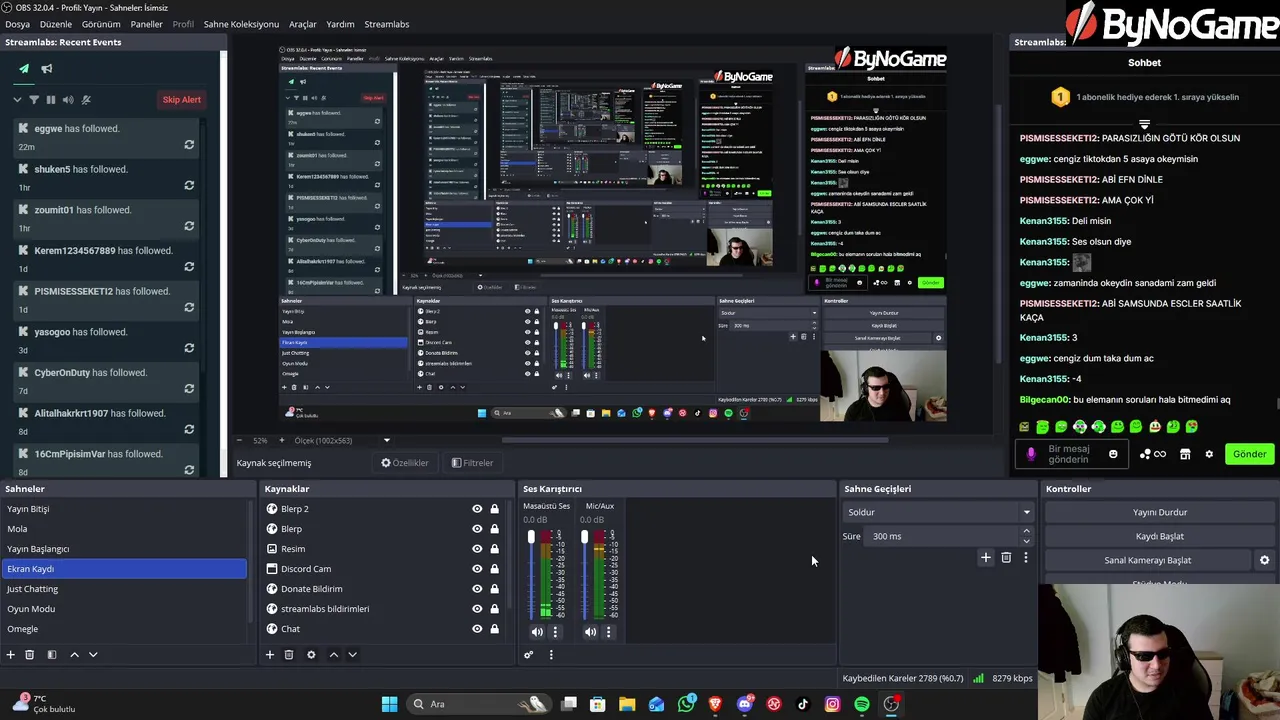The image size is (1280, 720).
Task: Open the event filter funnel icon
Action: point(34,99)
